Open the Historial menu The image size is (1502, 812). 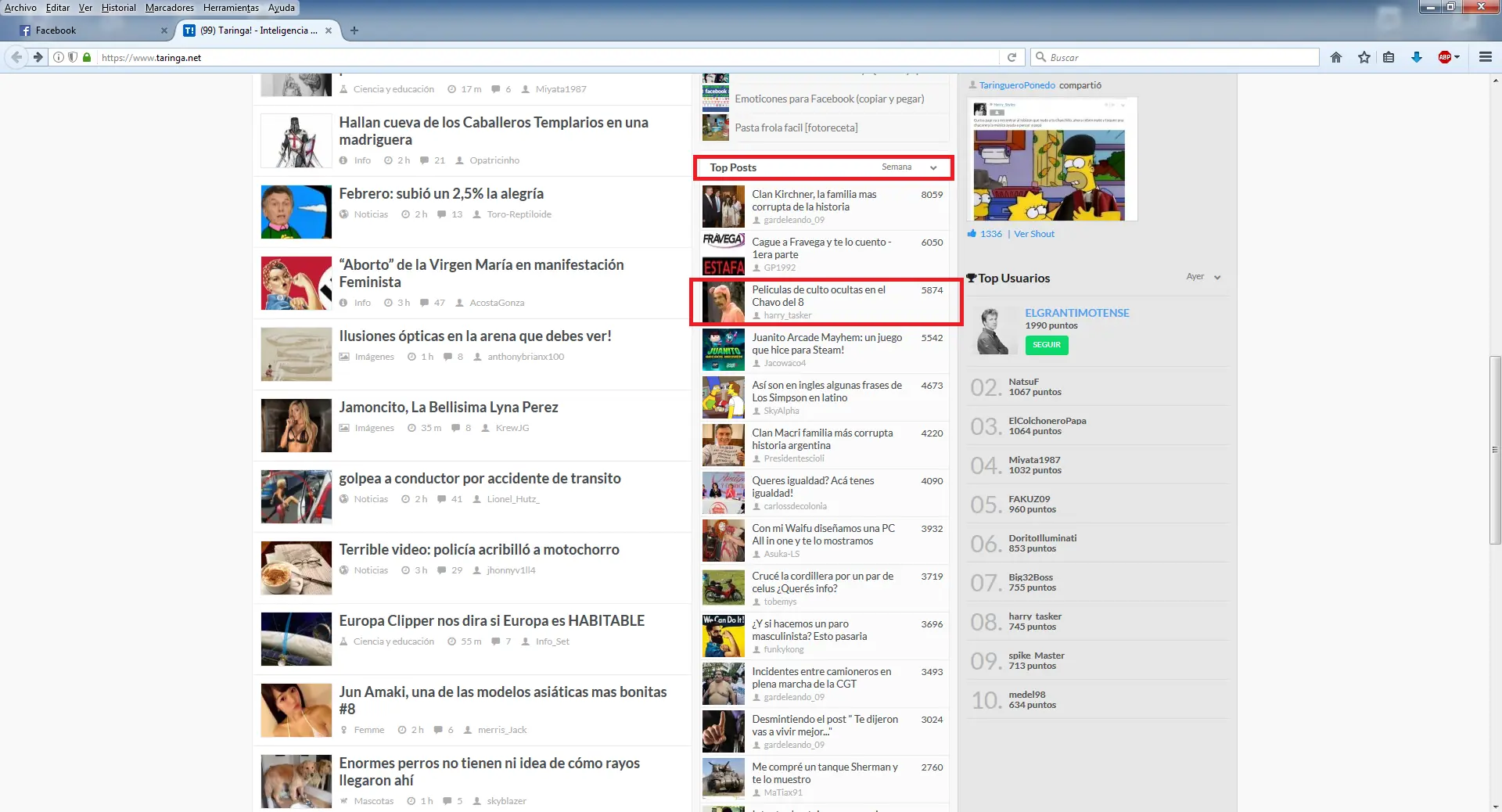point(118,8)
